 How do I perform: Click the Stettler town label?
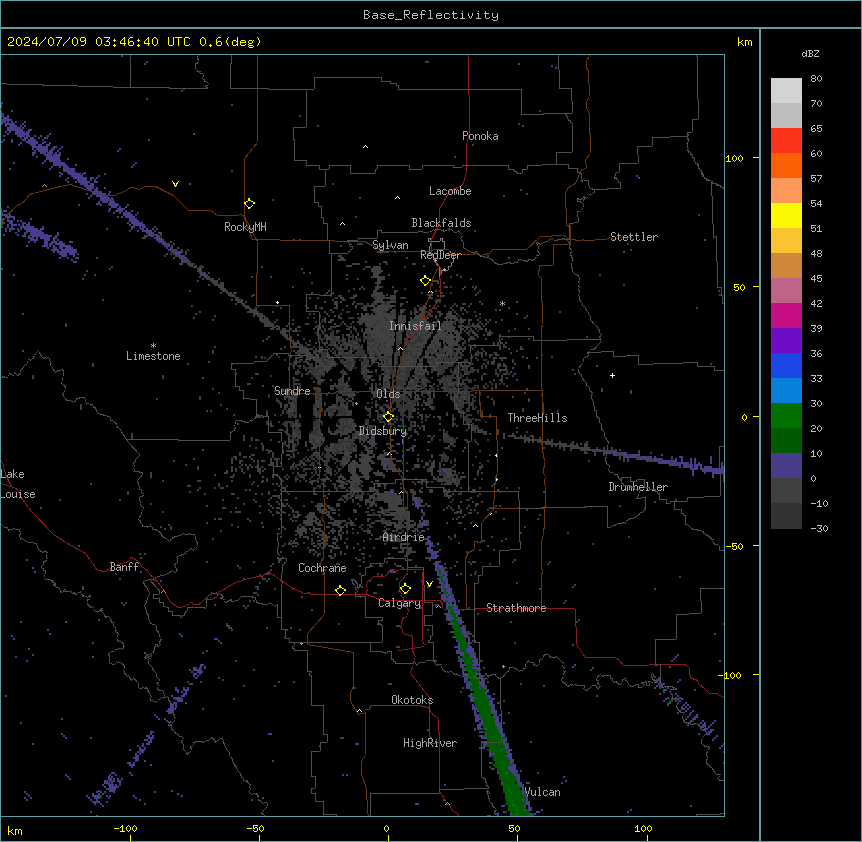pyautogui.click(x=634, y=237)
